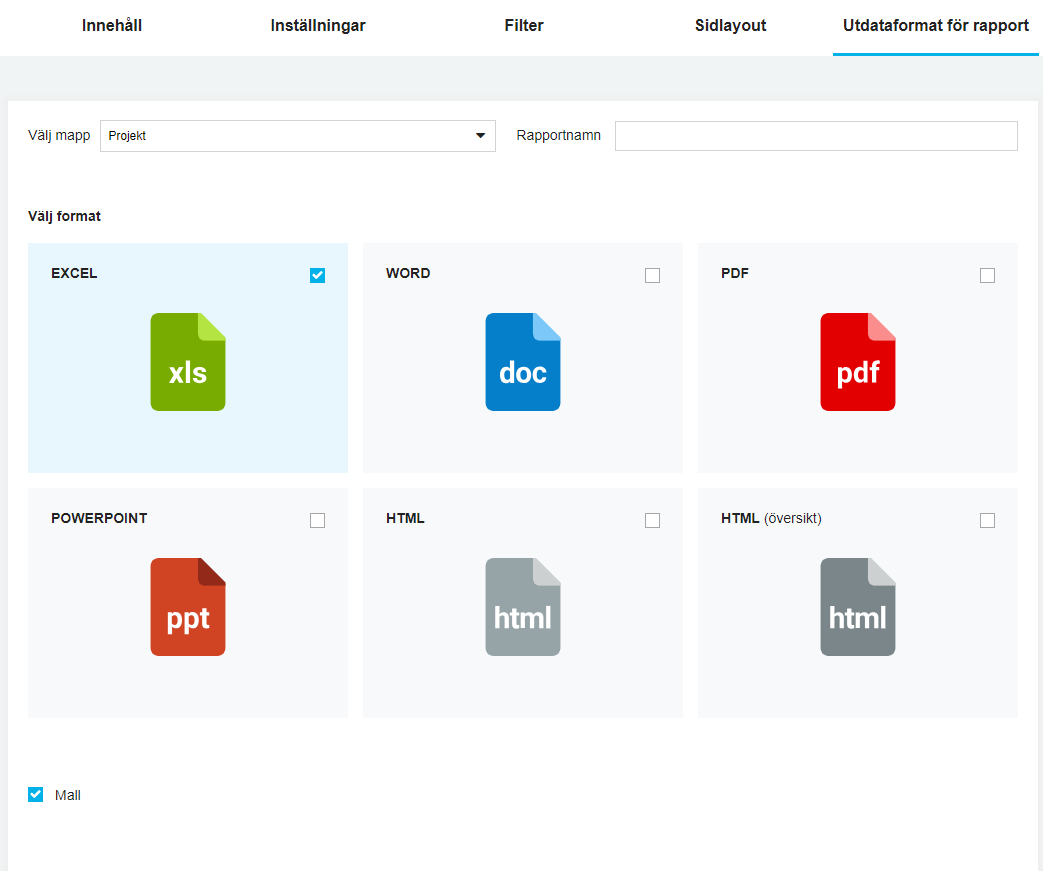
Task: Tick the HTML format checkbox
Action: click(x=653, y=520)
